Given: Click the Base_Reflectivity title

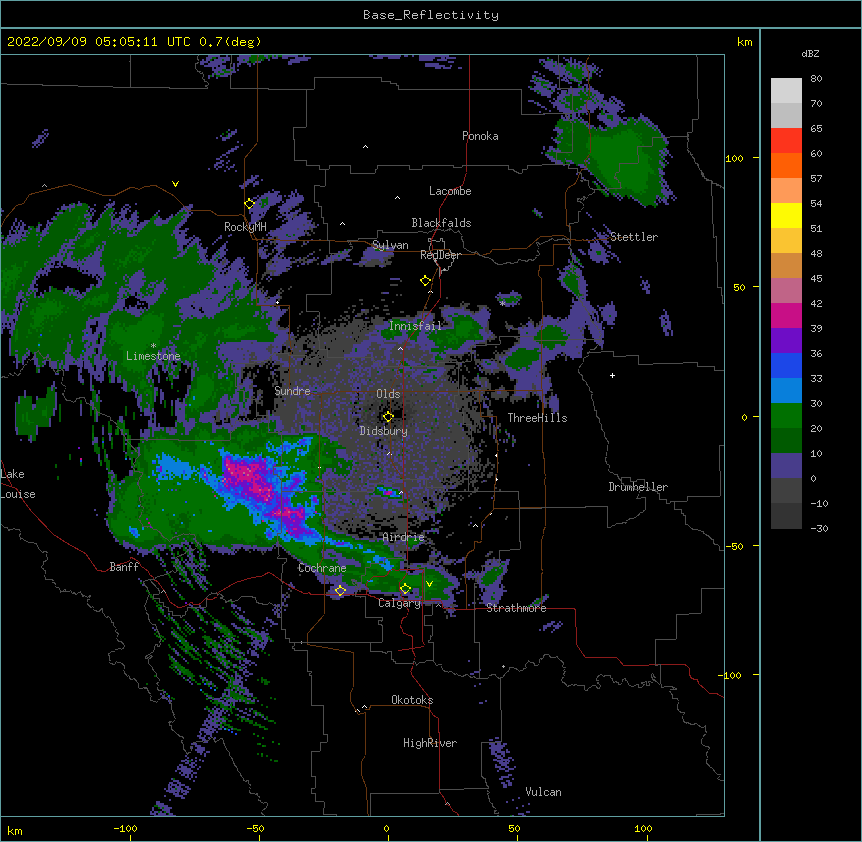Looking at the screenshot, I should 431,15.
